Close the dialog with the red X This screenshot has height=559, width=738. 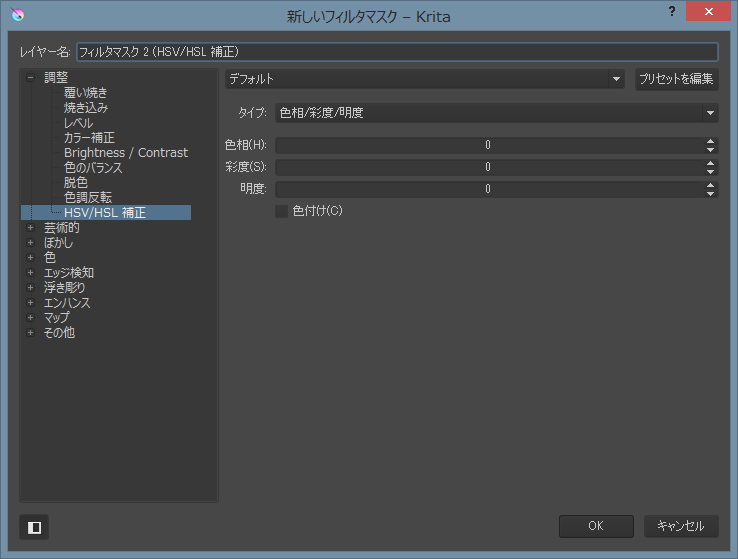[x=708, y=11]
